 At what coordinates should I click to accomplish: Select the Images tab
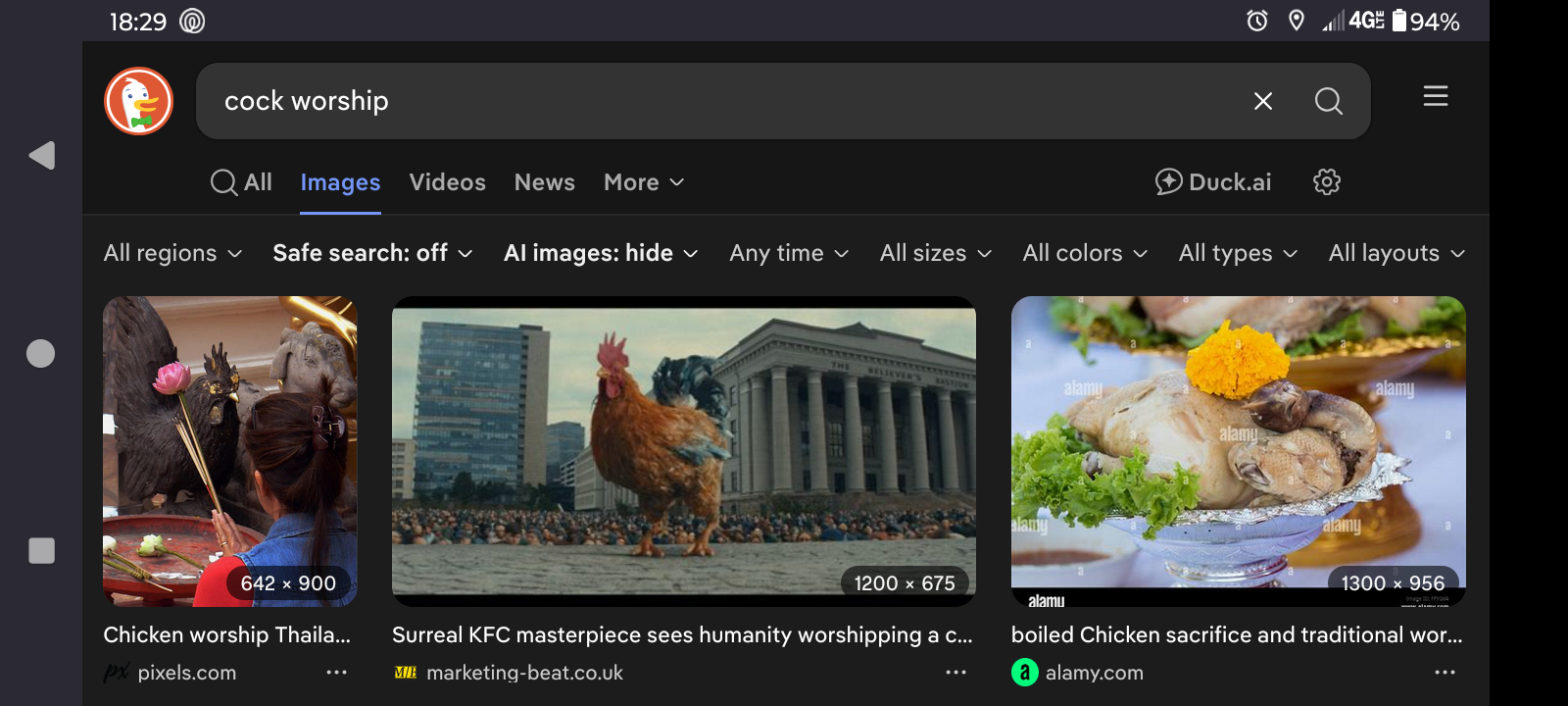point(340,182)
